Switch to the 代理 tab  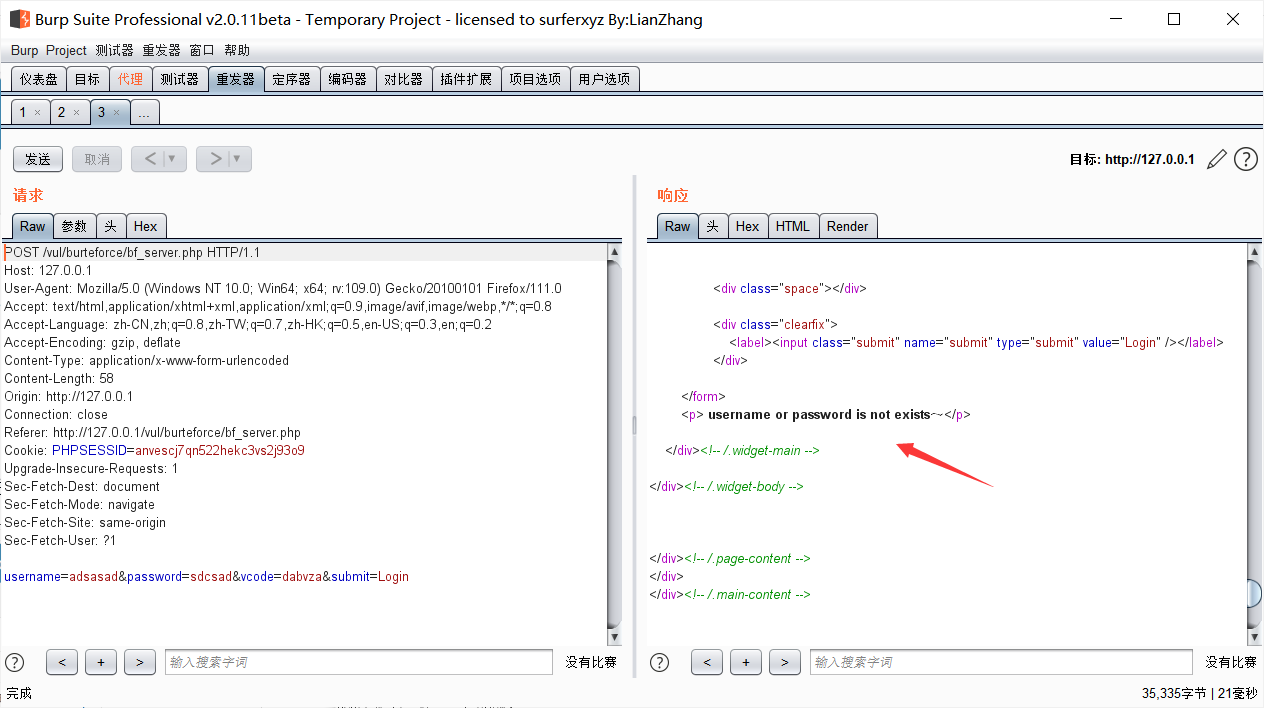coord(130,79)
